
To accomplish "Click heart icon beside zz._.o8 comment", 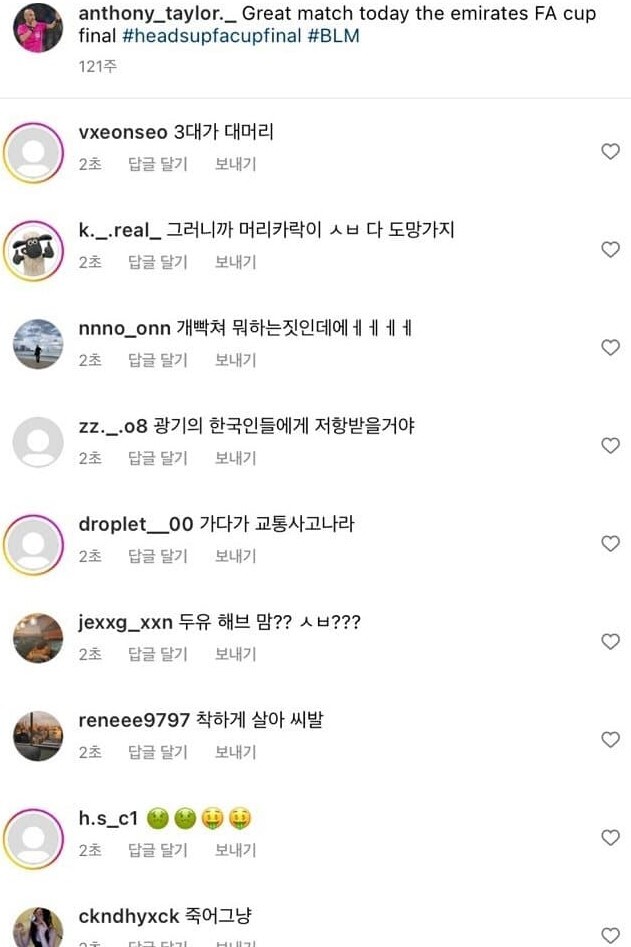I will tap(610, 446).
